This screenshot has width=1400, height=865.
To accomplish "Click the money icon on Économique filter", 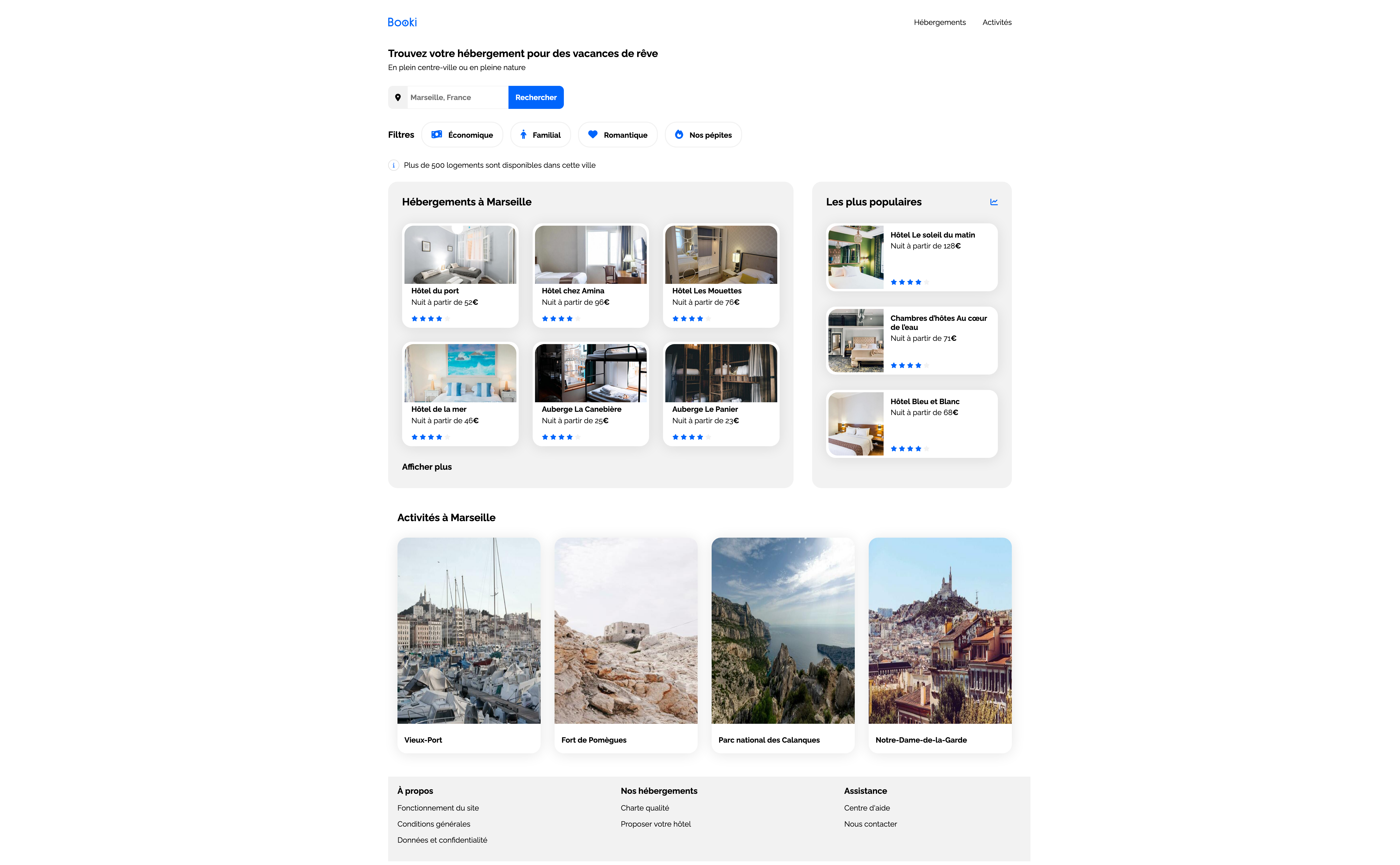I will coord(437,134).
